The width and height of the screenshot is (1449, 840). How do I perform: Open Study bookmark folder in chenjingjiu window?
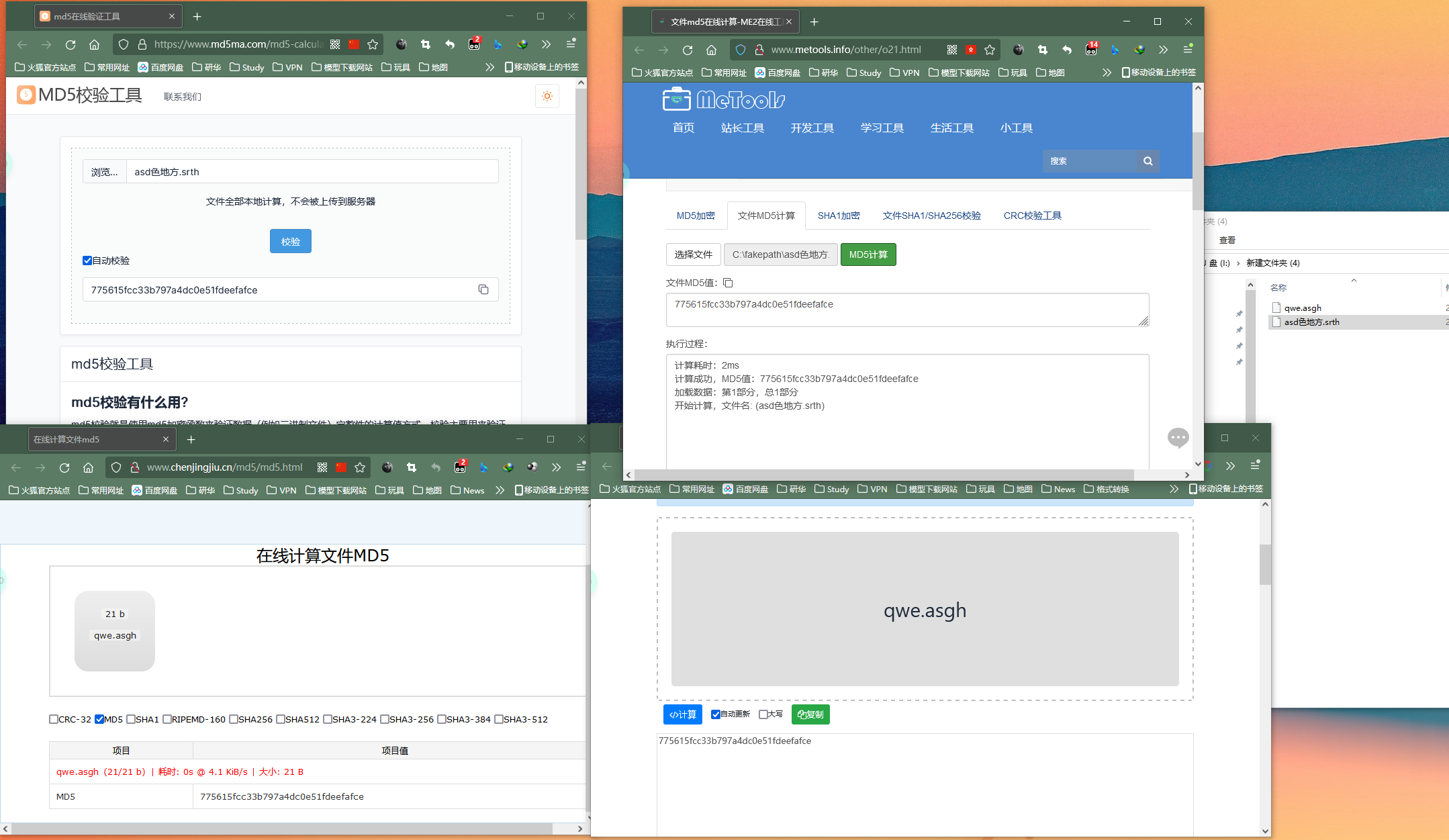coord(240,490)
